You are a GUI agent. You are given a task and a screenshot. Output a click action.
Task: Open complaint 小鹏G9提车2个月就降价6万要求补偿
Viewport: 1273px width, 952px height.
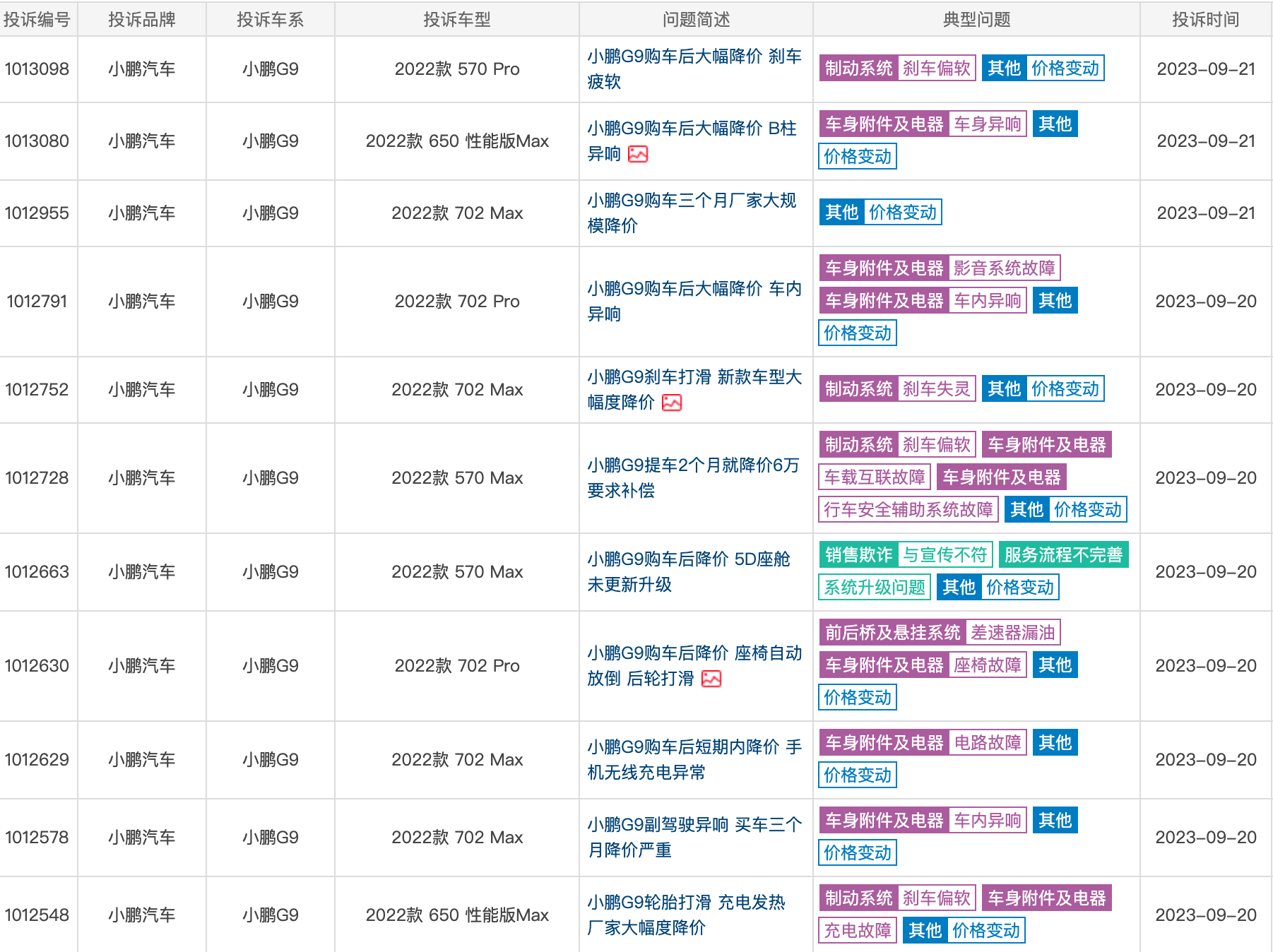point(693,478)
